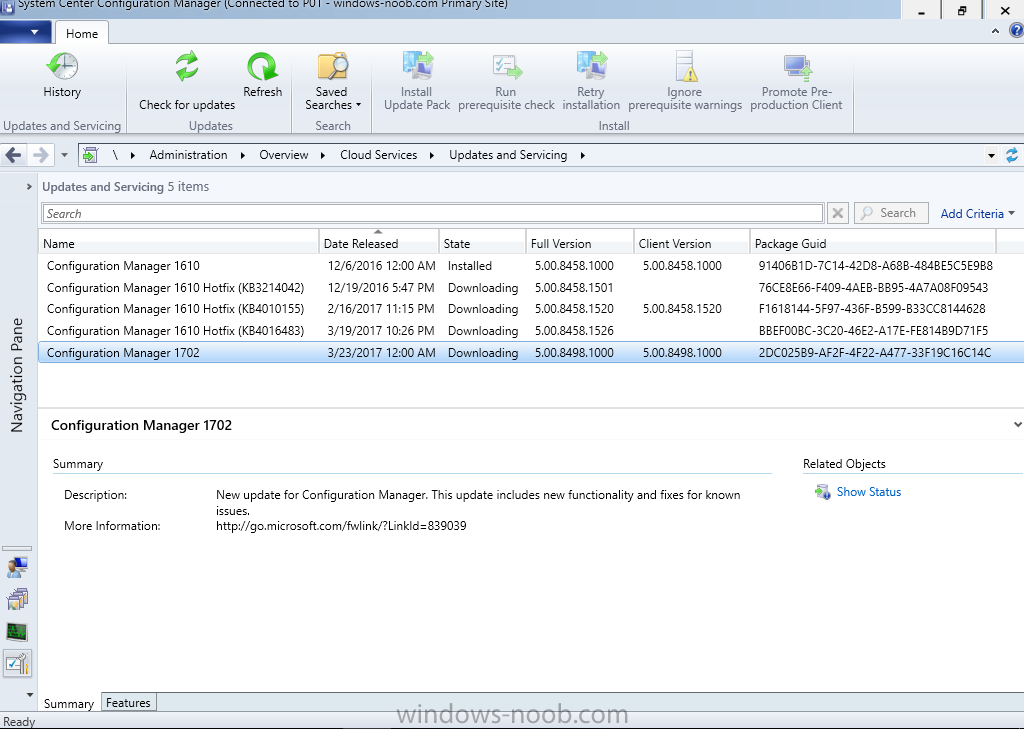Select Configuration Manager 1702 row
This screenshot has width=1024, height=729.
pos(531,353)
